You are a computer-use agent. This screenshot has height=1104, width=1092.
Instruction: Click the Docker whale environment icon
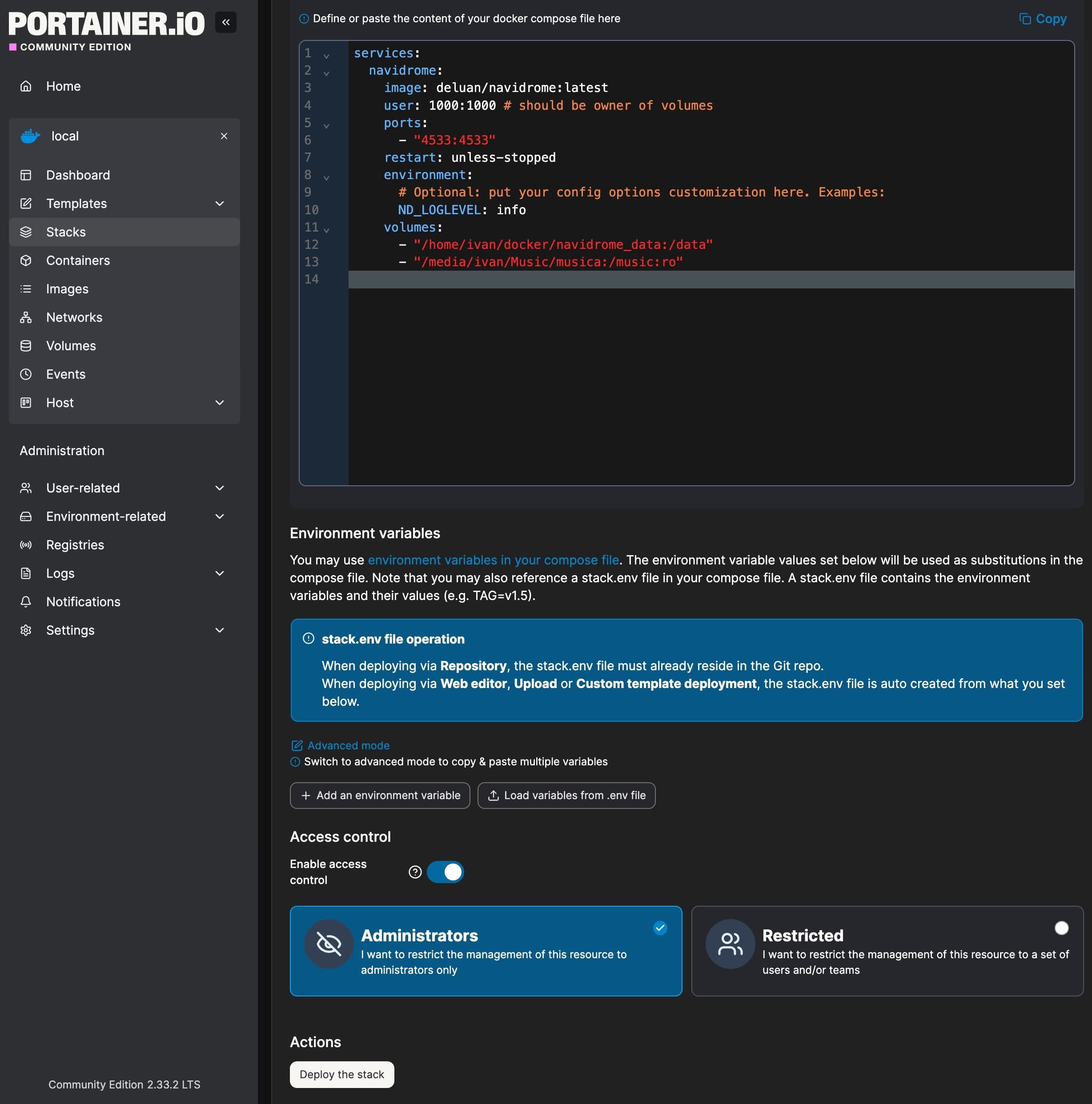pyautogui.click(x=30, y=136)
